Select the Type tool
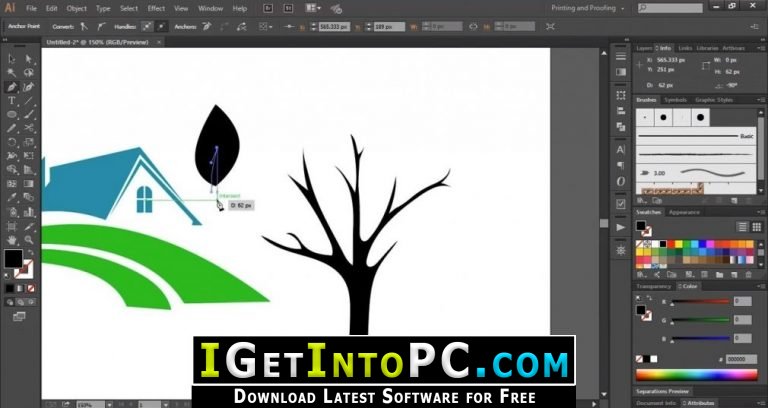The height and width of the screenshot is (408, 768). coord(11,101)
